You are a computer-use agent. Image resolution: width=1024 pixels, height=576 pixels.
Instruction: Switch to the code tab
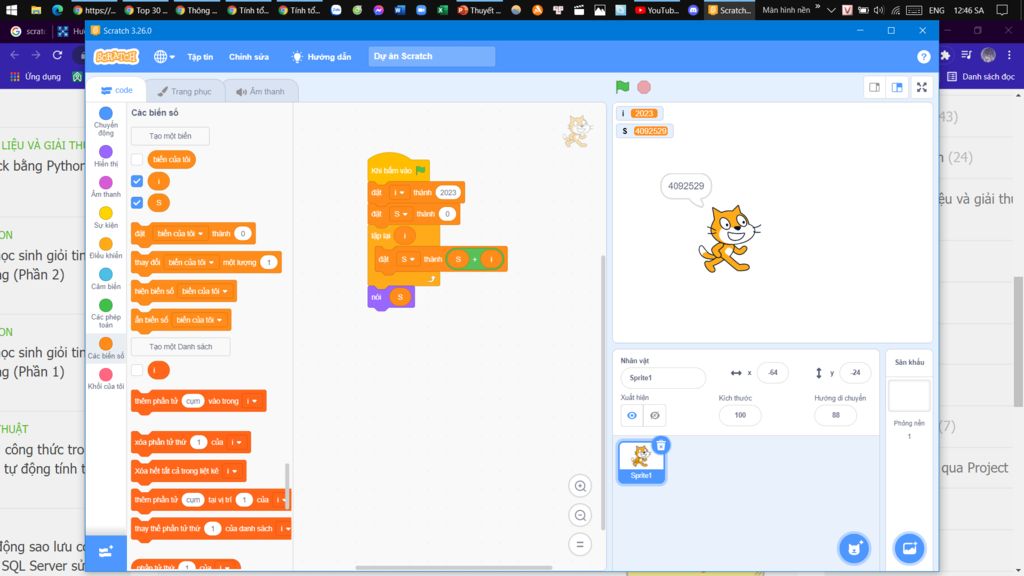tap(117, 91)
